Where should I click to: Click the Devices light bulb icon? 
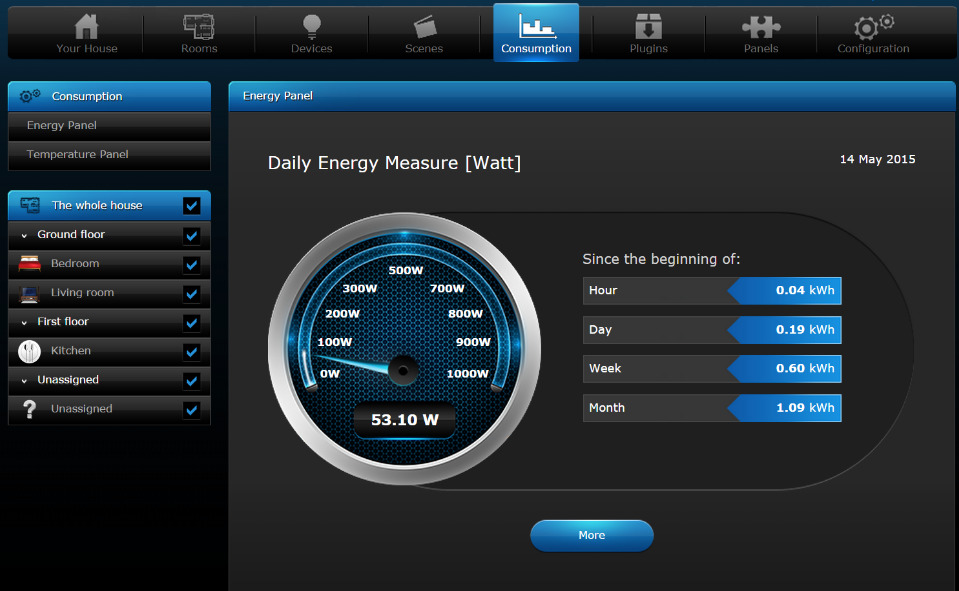pos(311,27)
